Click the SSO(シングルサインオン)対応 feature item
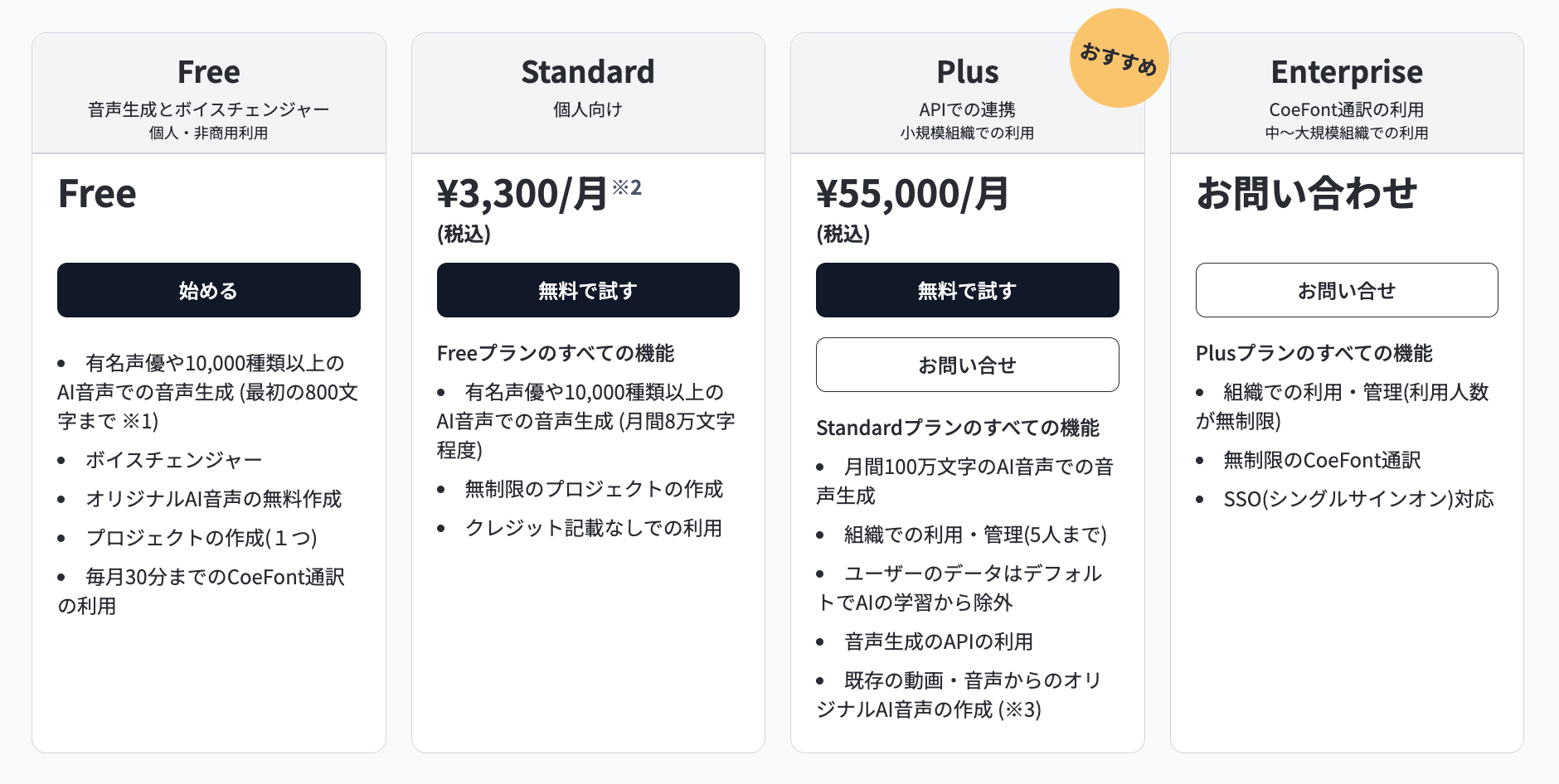1559x784 pixels. 1359,499
